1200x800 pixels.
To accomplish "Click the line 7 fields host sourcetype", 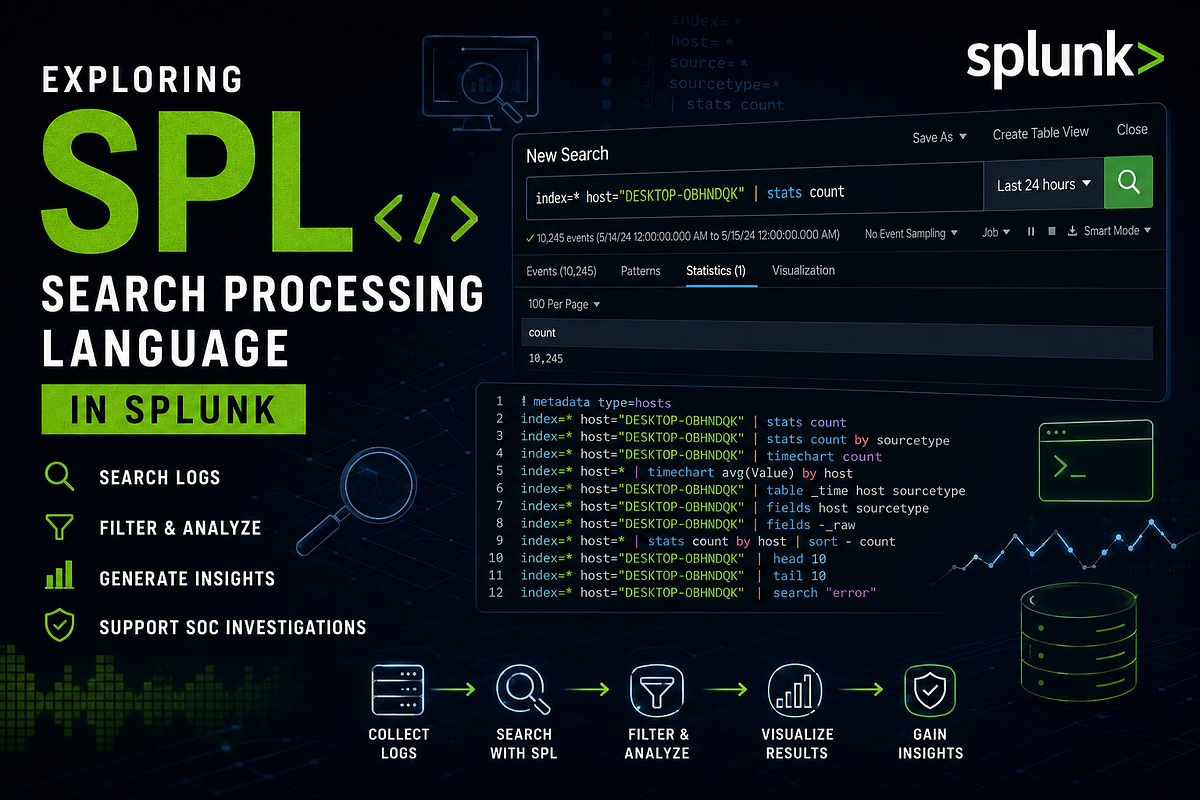I will tap(724, 508).
